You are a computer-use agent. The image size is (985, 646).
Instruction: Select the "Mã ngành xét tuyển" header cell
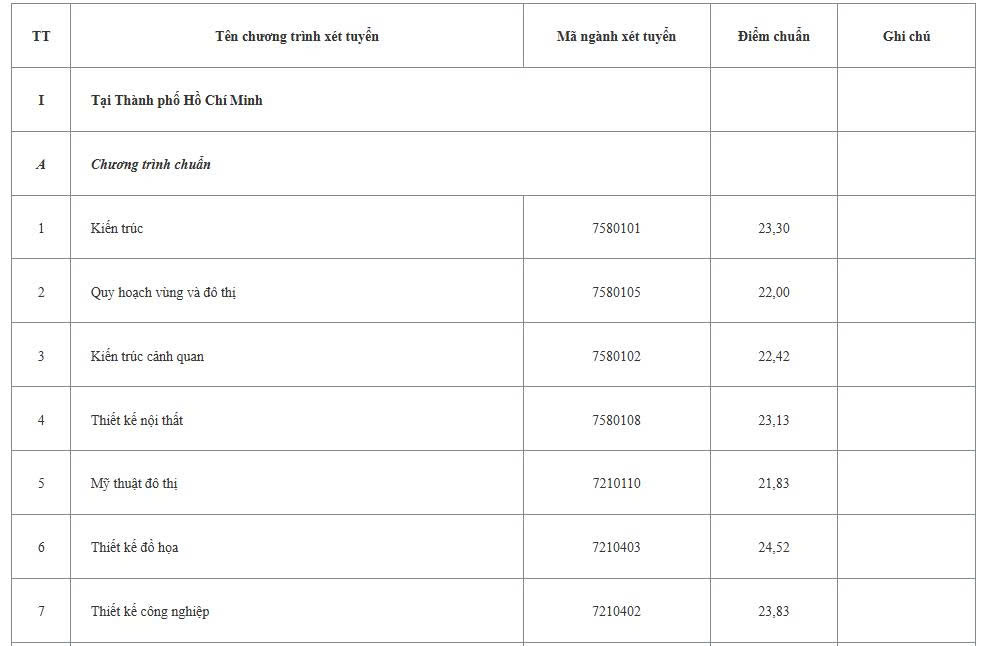pos(616,36)
